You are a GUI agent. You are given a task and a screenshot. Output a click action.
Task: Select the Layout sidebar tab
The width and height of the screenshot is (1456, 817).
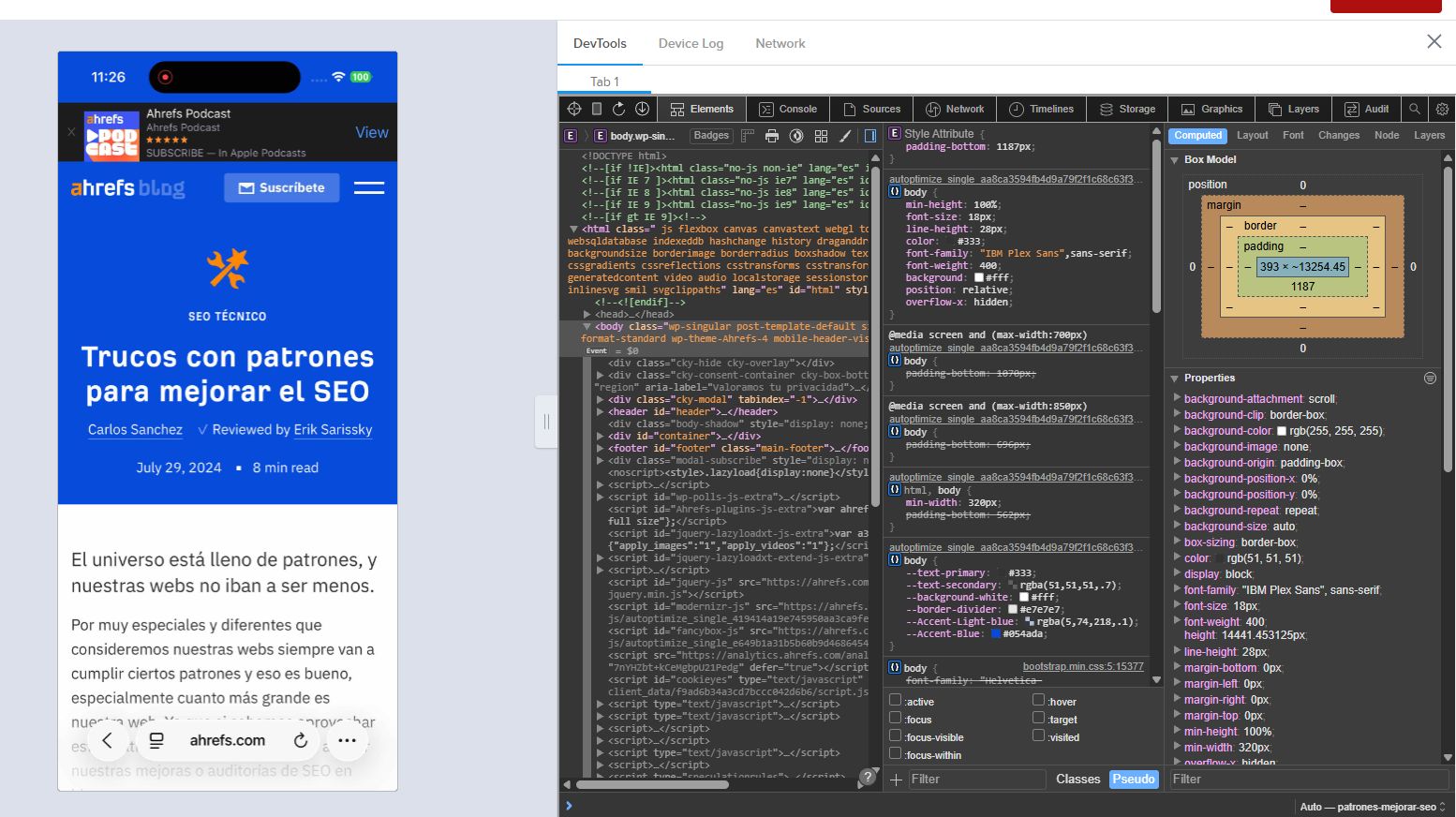(x=1252, y=135)
